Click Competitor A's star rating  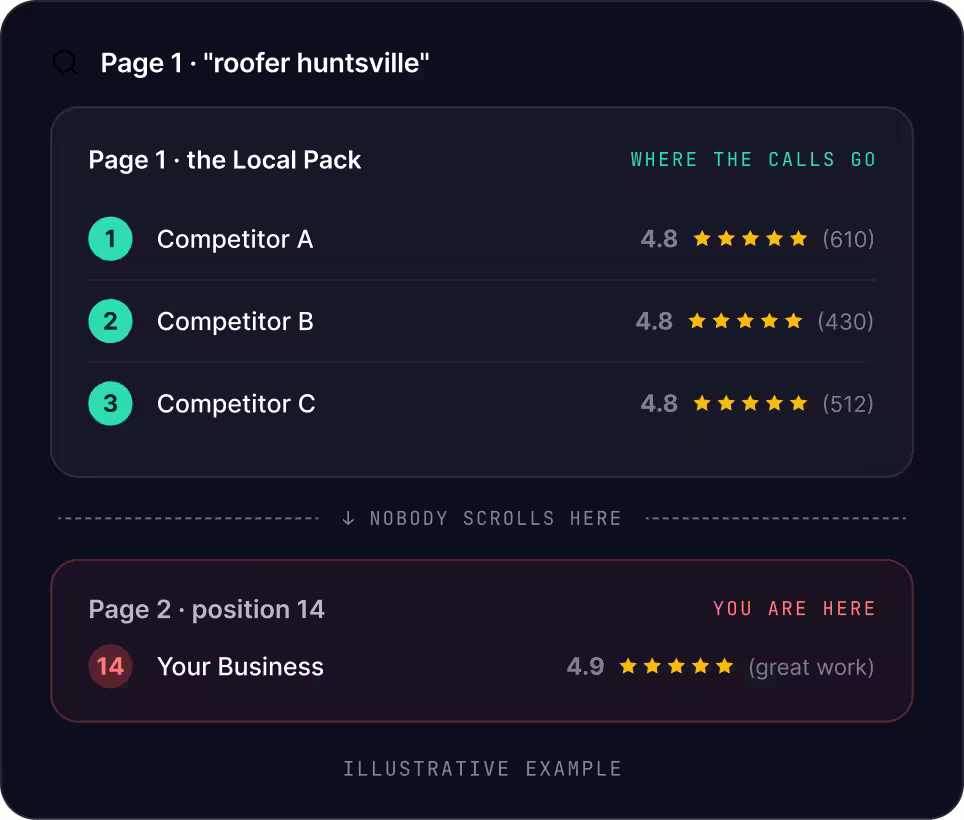coord(750,239)
